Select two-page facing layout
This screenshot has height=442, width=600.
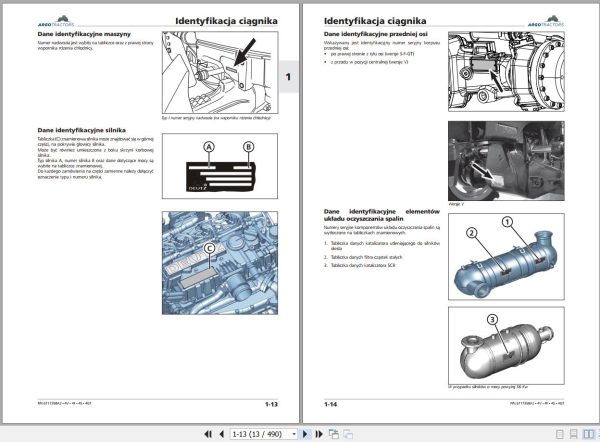[x=589, y=434]
